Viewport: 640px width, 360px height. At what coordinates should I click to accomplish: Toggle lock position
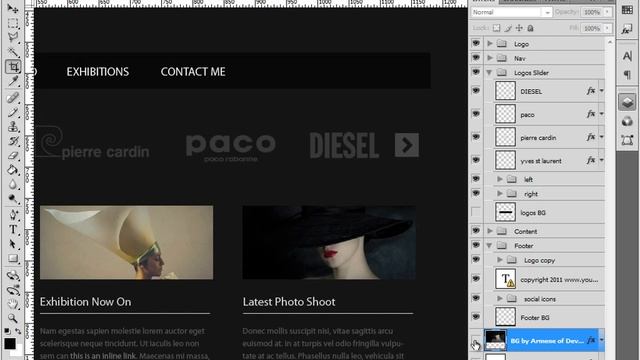519,28
